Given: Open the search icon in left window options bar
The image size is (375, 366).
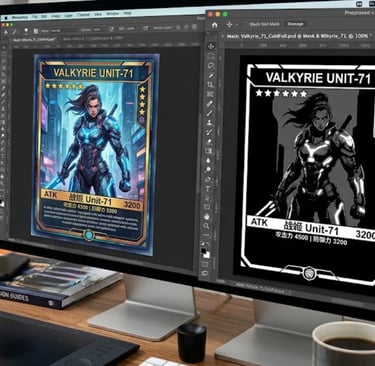Looking at the screenshot, I should (x=178, y=27).
